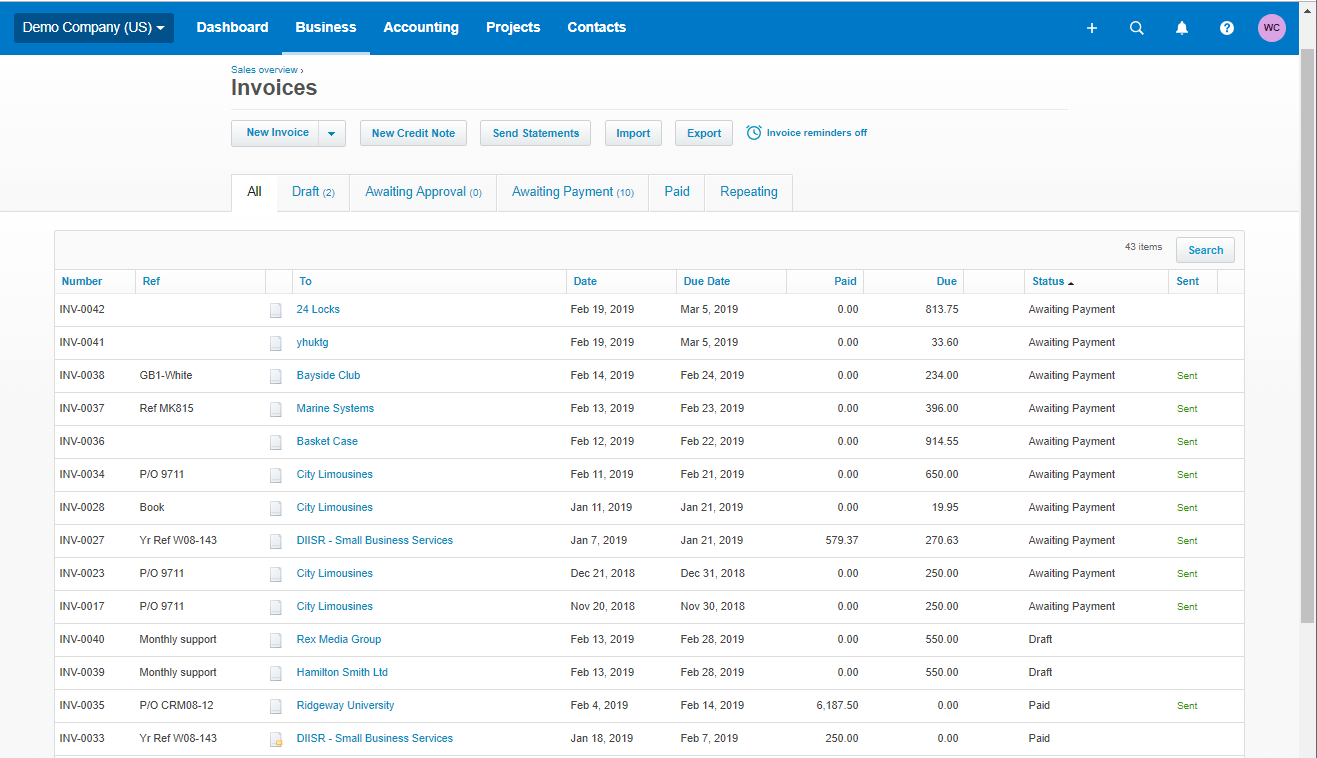This screenshot has height=758, width=1317.
Task: Open the Basket Case contact link
Action: coord(327,442)
